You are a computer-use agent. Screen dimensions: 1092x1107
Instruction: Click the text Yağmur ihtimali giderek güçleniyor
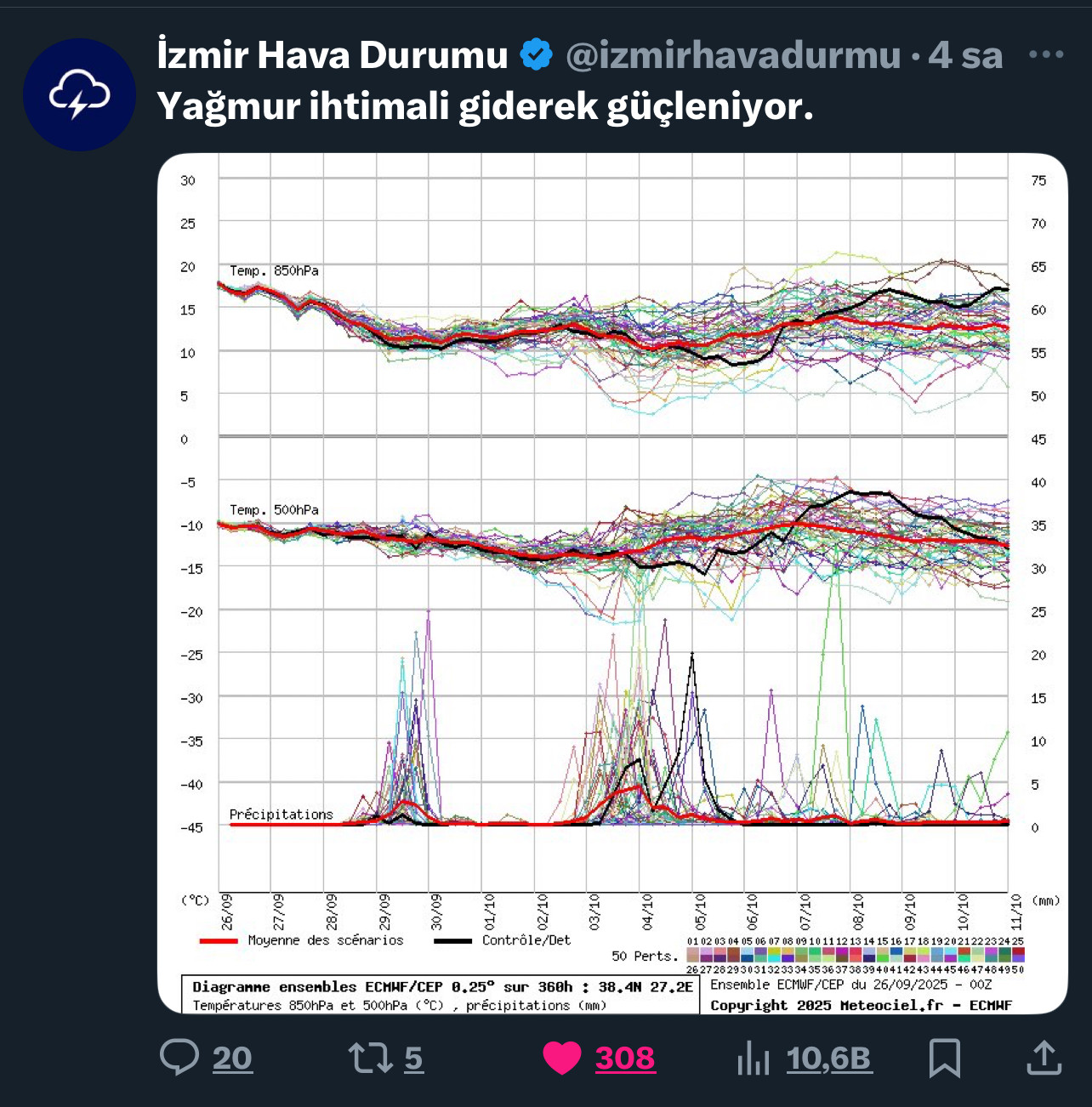485,107
